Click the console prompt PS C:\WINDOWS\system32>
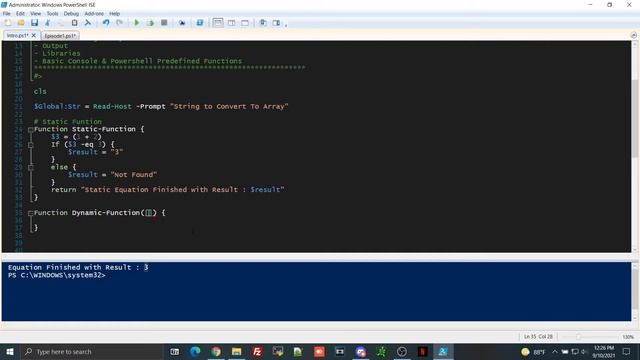Screen dimensions: 640x360 [x=56, y=276]
